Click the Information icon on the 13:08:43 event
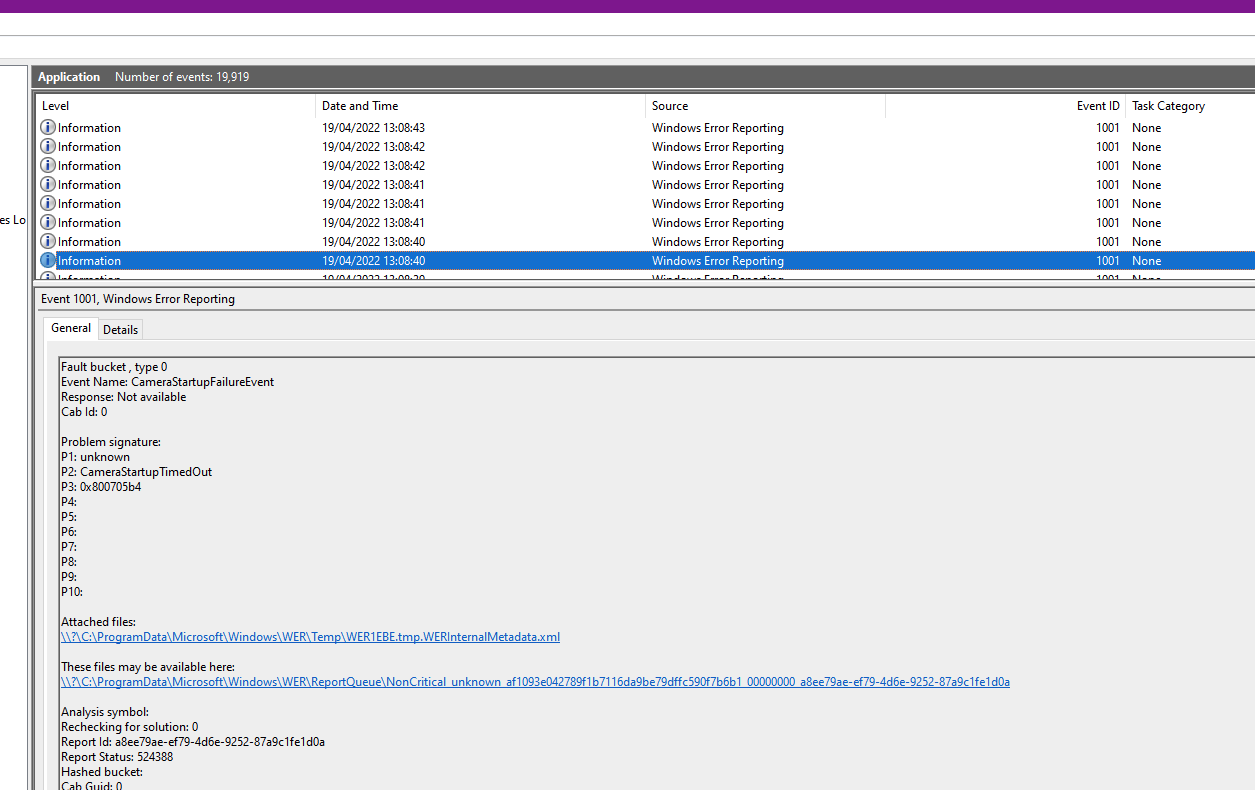Image resolution: width=1255 pixels, height=790 pixels. [x=47, y=127]
